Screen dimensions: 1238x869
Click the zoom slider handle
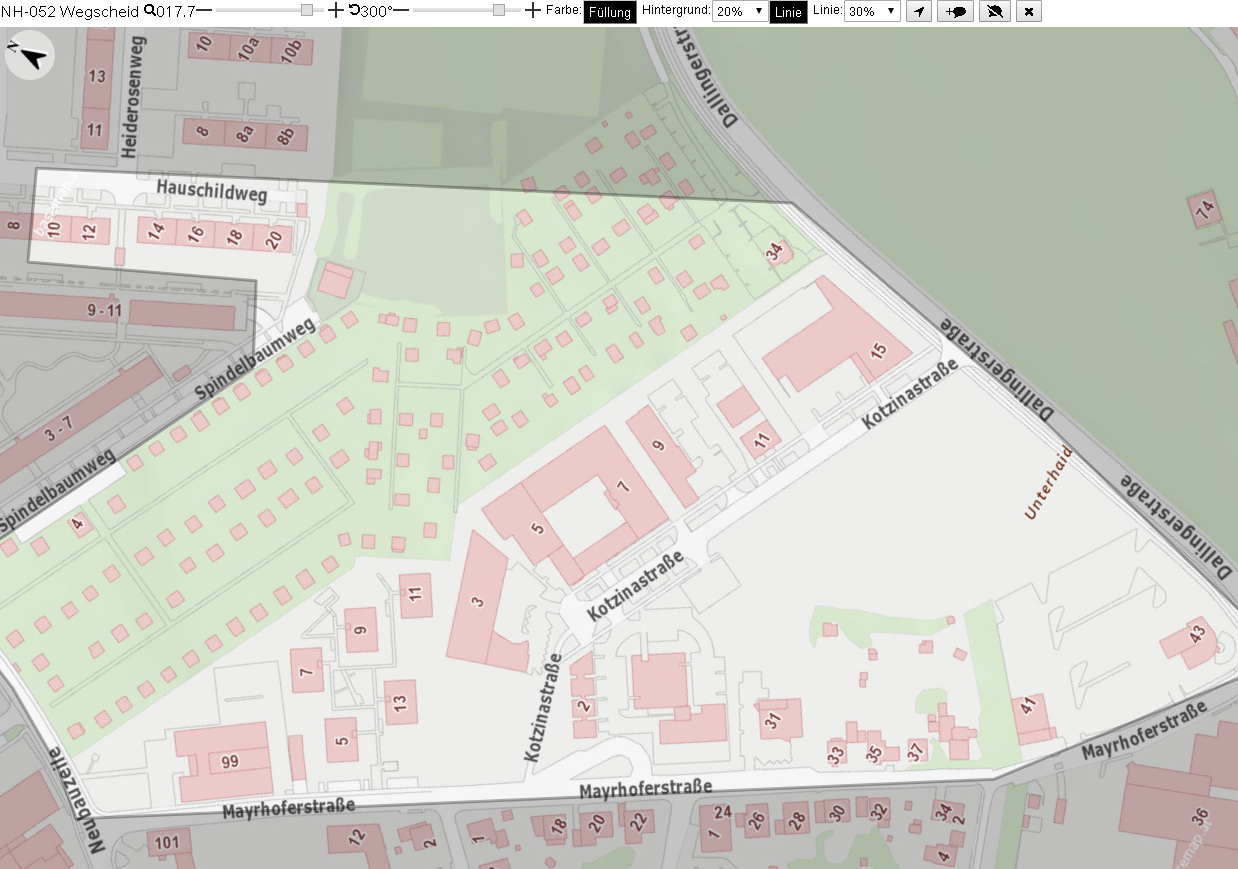point(307,10)
